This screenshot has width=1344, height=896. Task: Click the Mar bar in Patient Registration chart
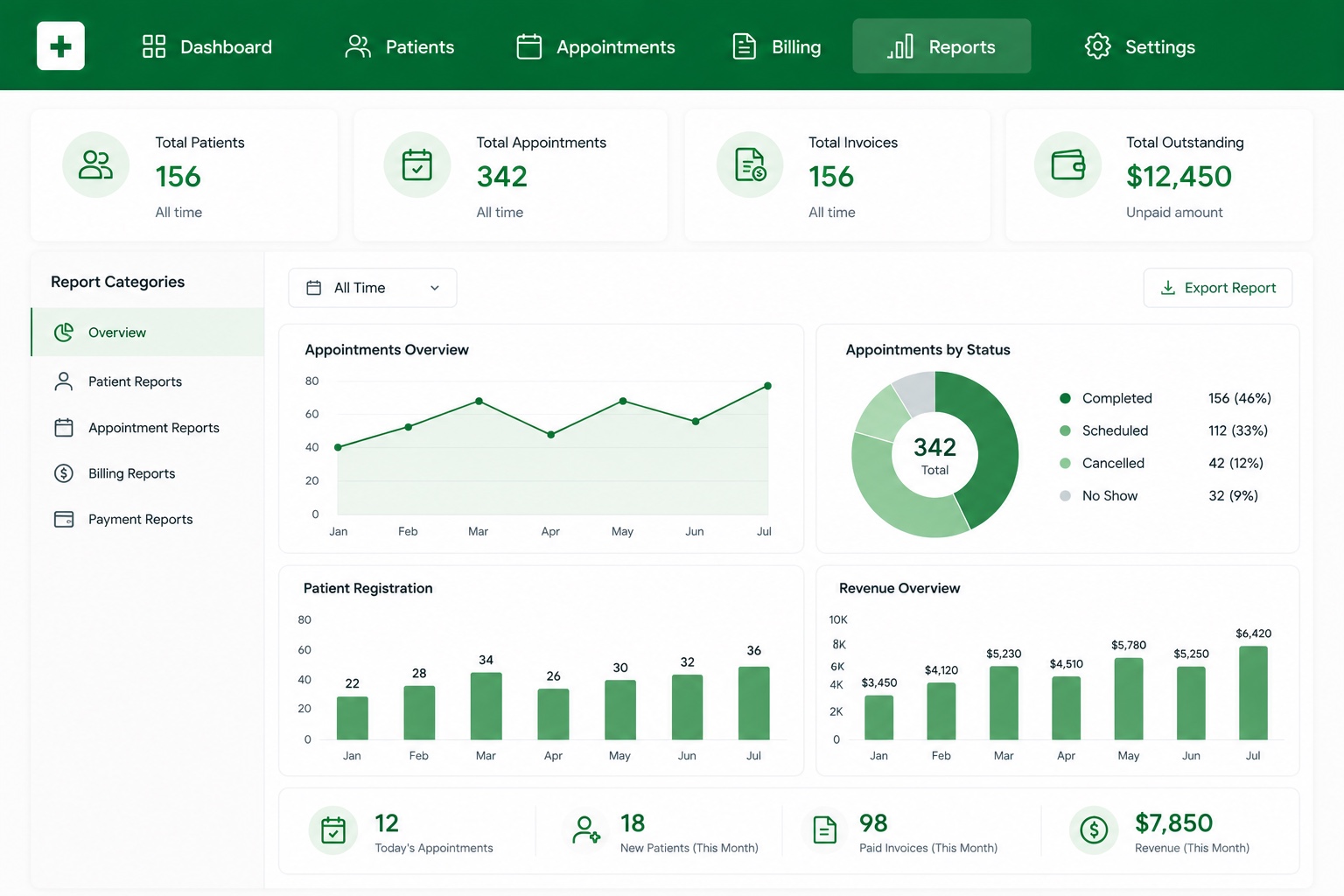click(x=486, y=706)
